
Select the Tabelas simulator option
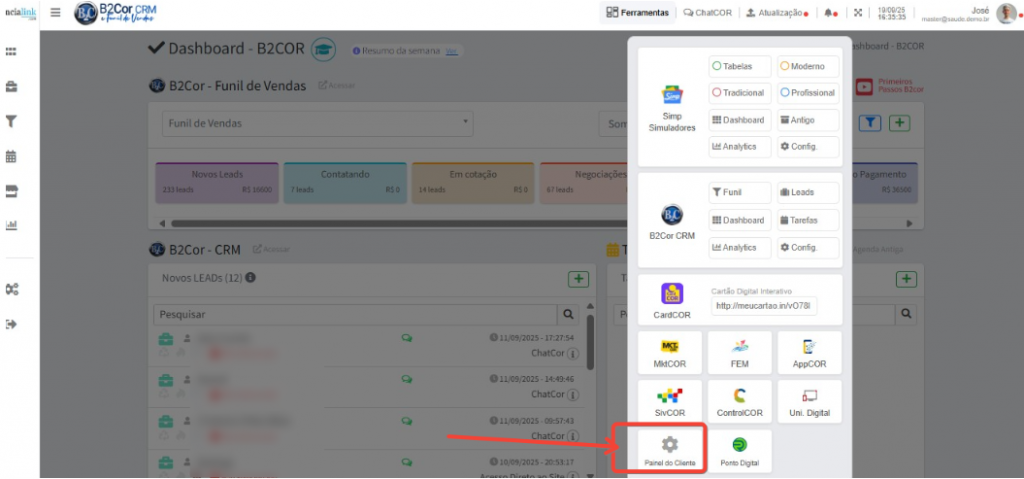pyautogui.click(x=739, y=66)
